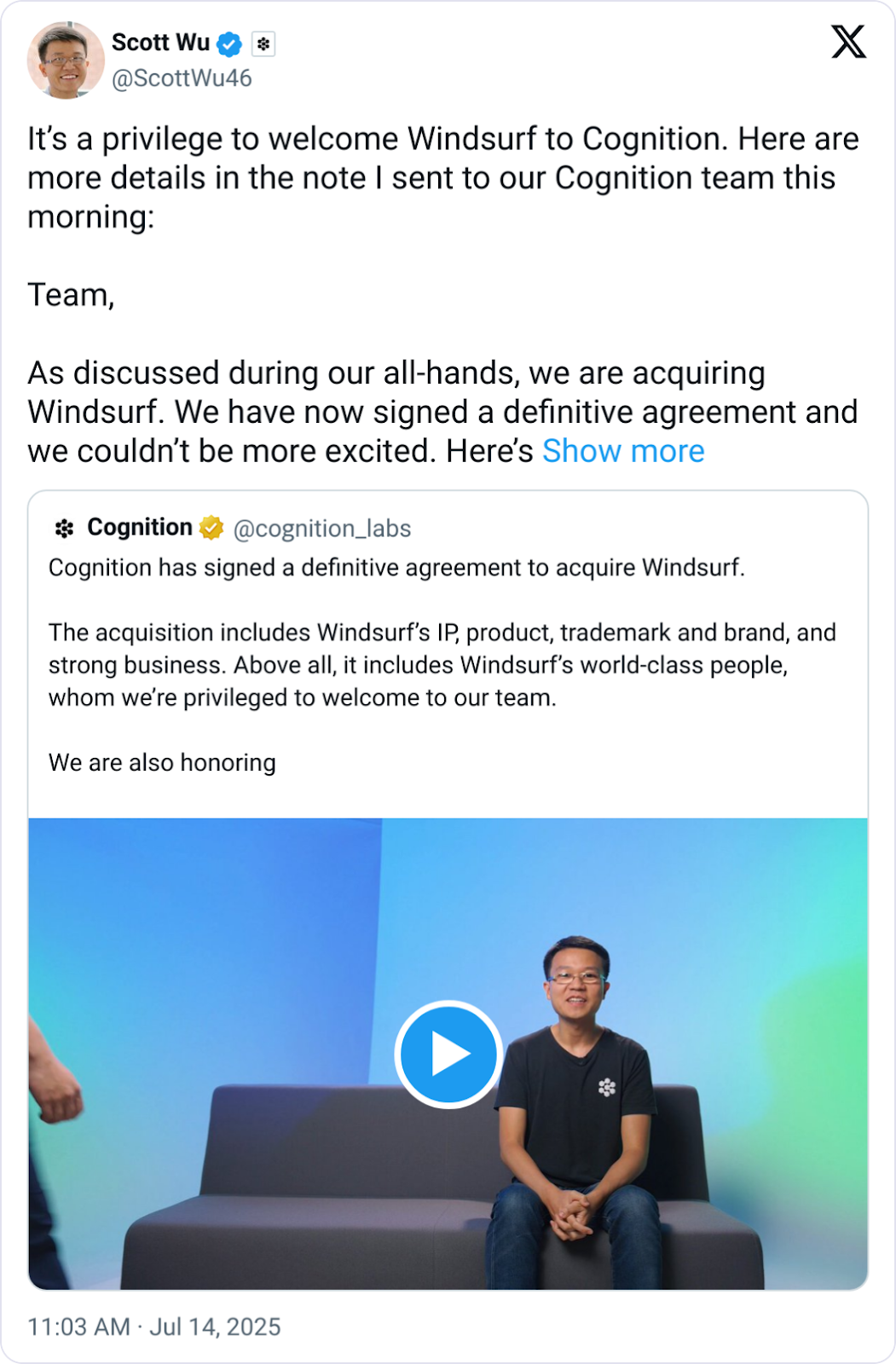896x1364 pixels.
Task: Open Scott Wu's profile avatar
Action: coord(66,60)
